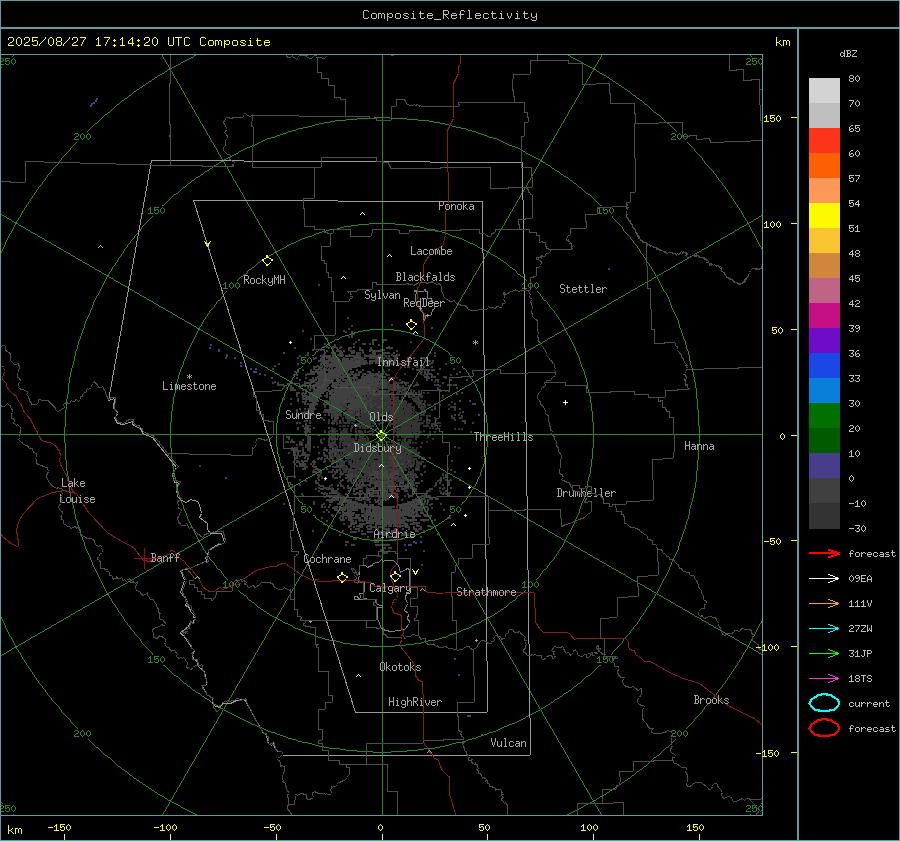The width and height of the screenshot is (900, 841).
Task: Click the dBZ legend heading
Action: tap(848, 53)
